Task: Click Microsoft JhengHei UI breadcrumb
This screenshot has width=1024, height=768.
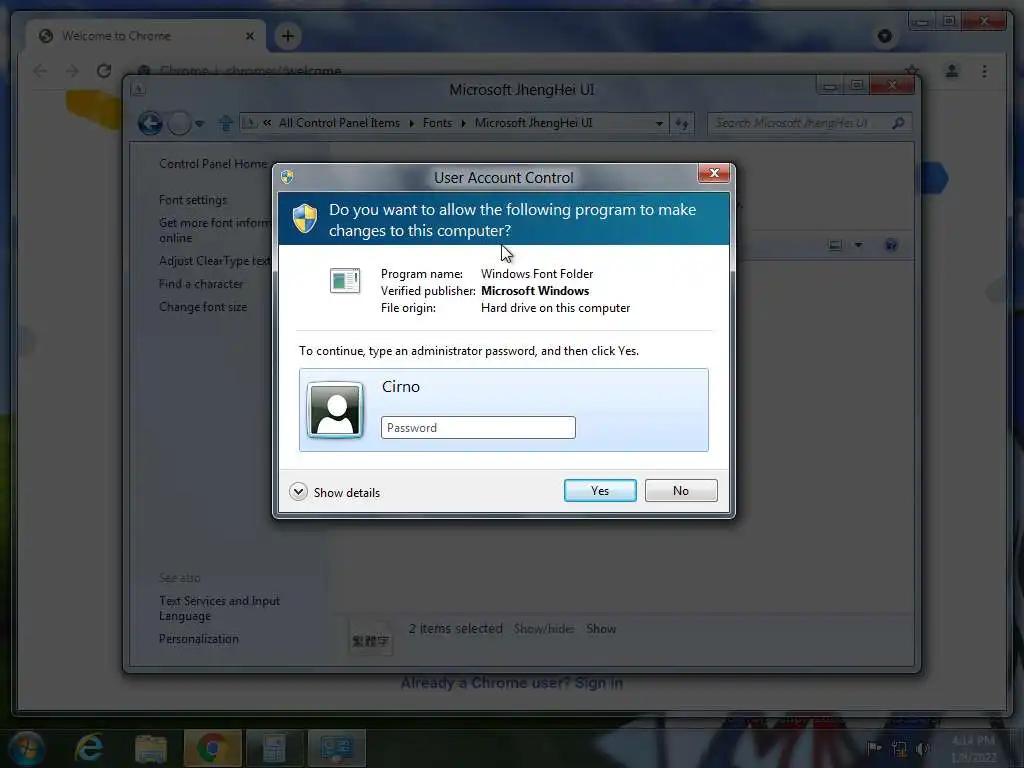Action: (533, 123)
